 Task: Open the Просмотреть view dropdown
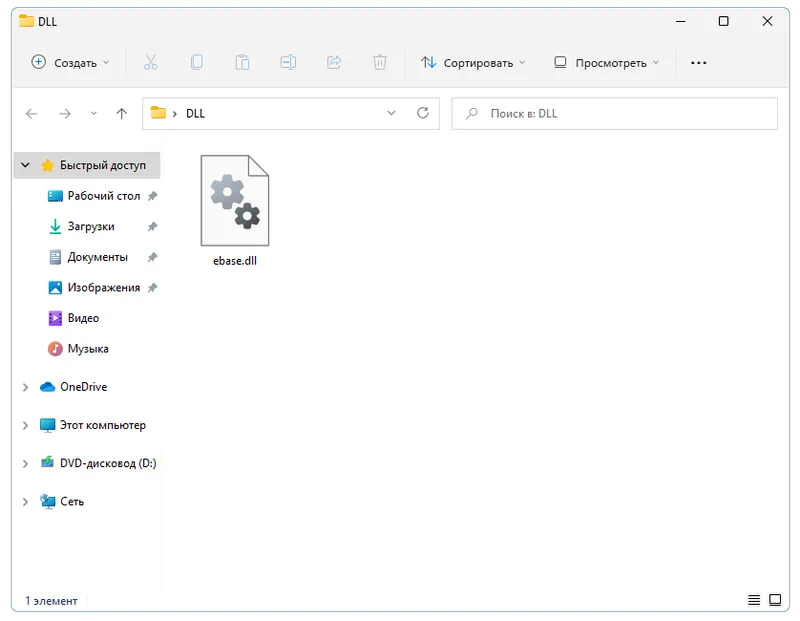607,63
